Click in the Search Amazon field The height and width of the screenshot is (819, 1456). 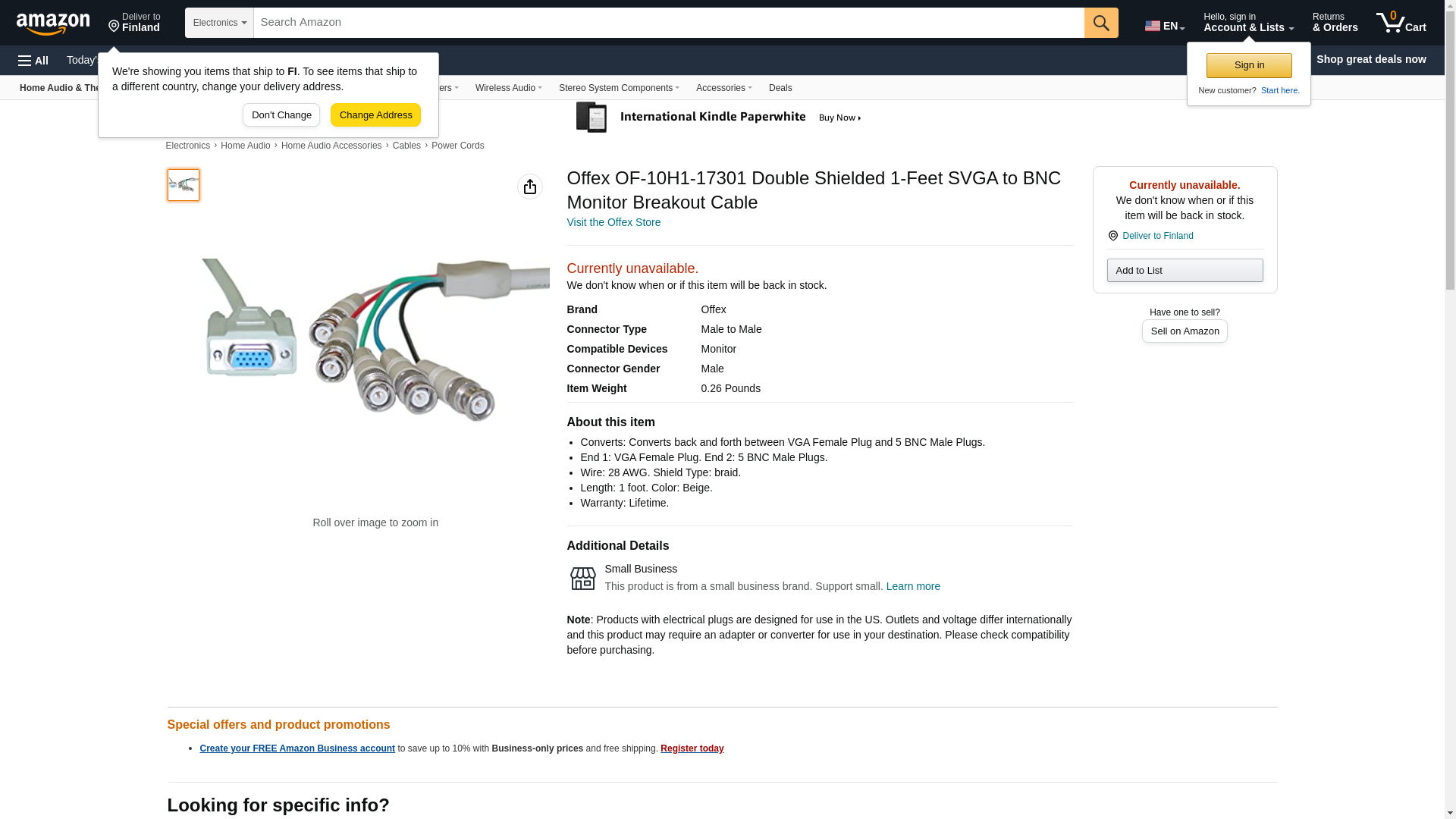tap(668, 23)
